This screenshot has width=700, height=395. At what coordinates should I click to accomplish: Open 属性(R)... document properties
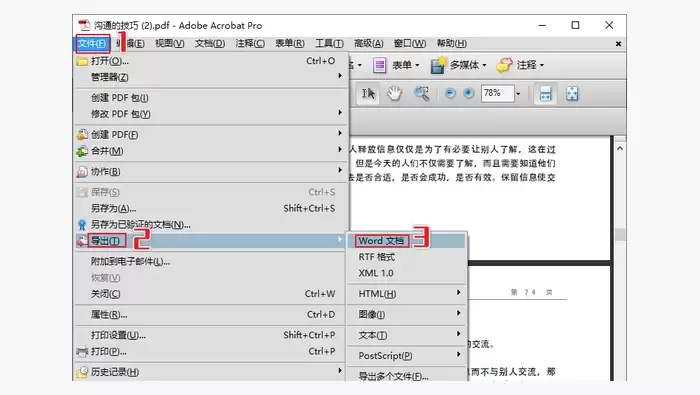point(211,315)
